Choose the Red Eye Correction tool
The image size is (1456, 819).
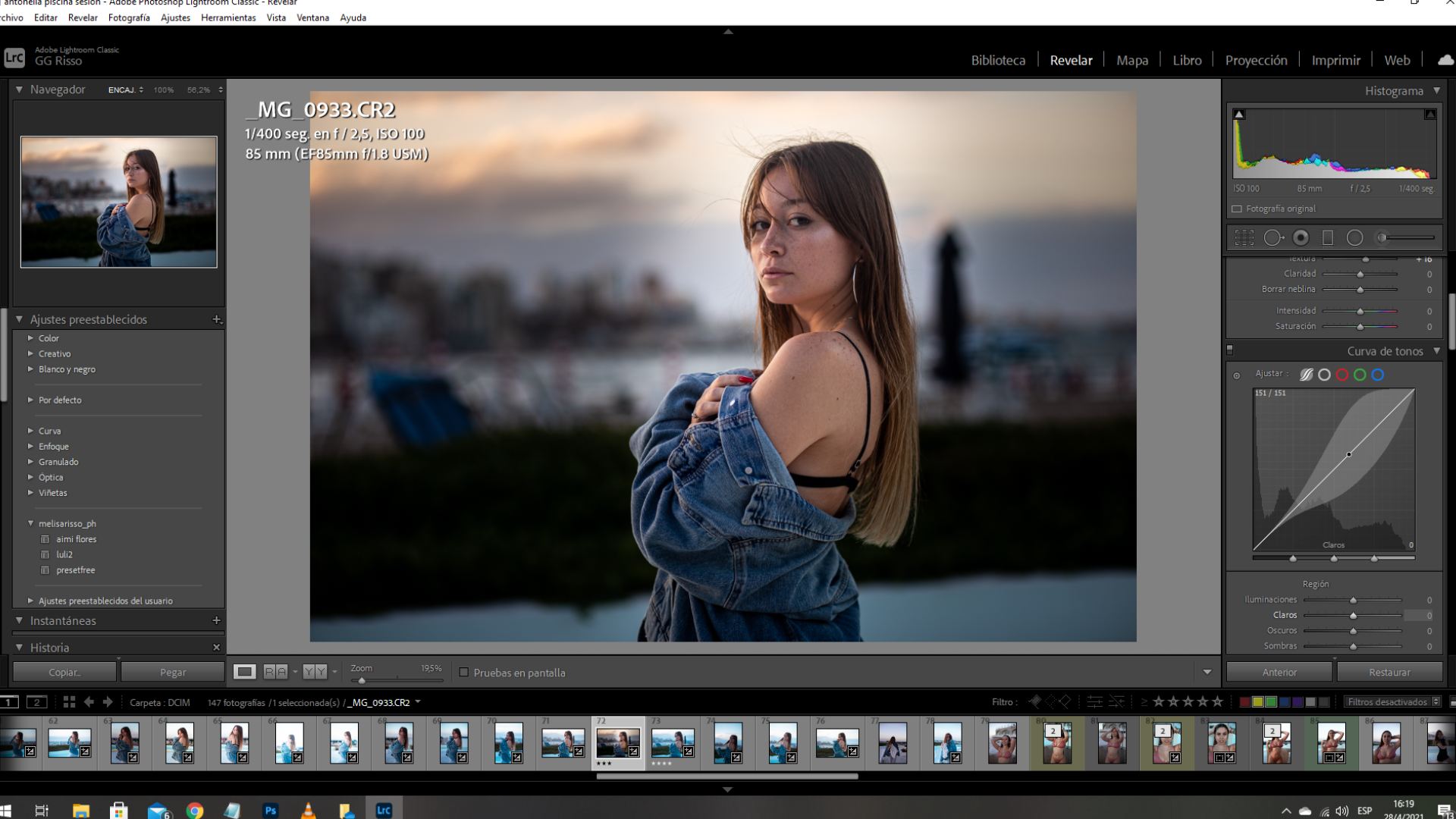pyautogui.click(x=1301, y=238)
